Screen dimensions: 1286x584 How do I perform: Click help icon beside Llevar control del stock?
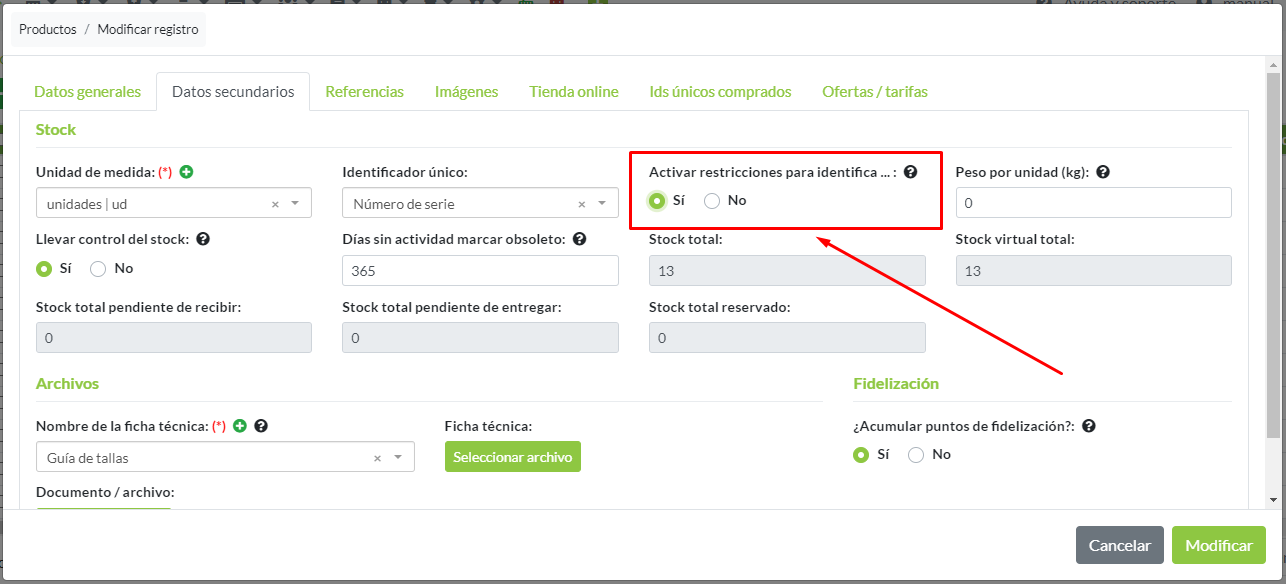click(203, 239)
